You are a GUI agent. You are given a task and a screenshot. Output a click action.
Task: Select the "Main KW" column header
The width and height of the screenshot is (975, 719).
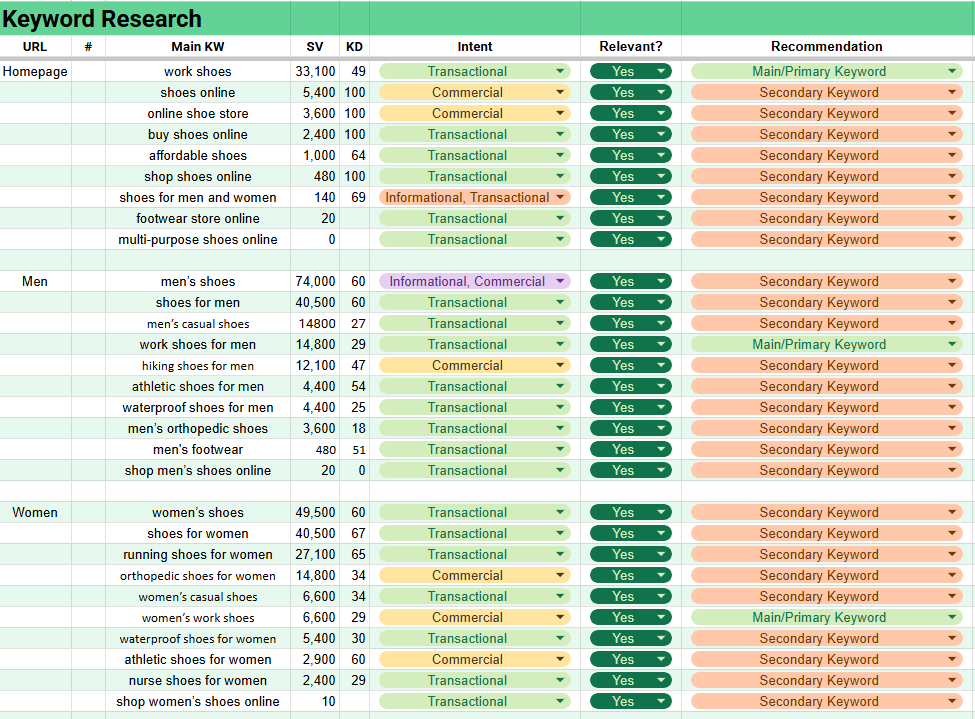pyautogui.click(x=197, y=46)
